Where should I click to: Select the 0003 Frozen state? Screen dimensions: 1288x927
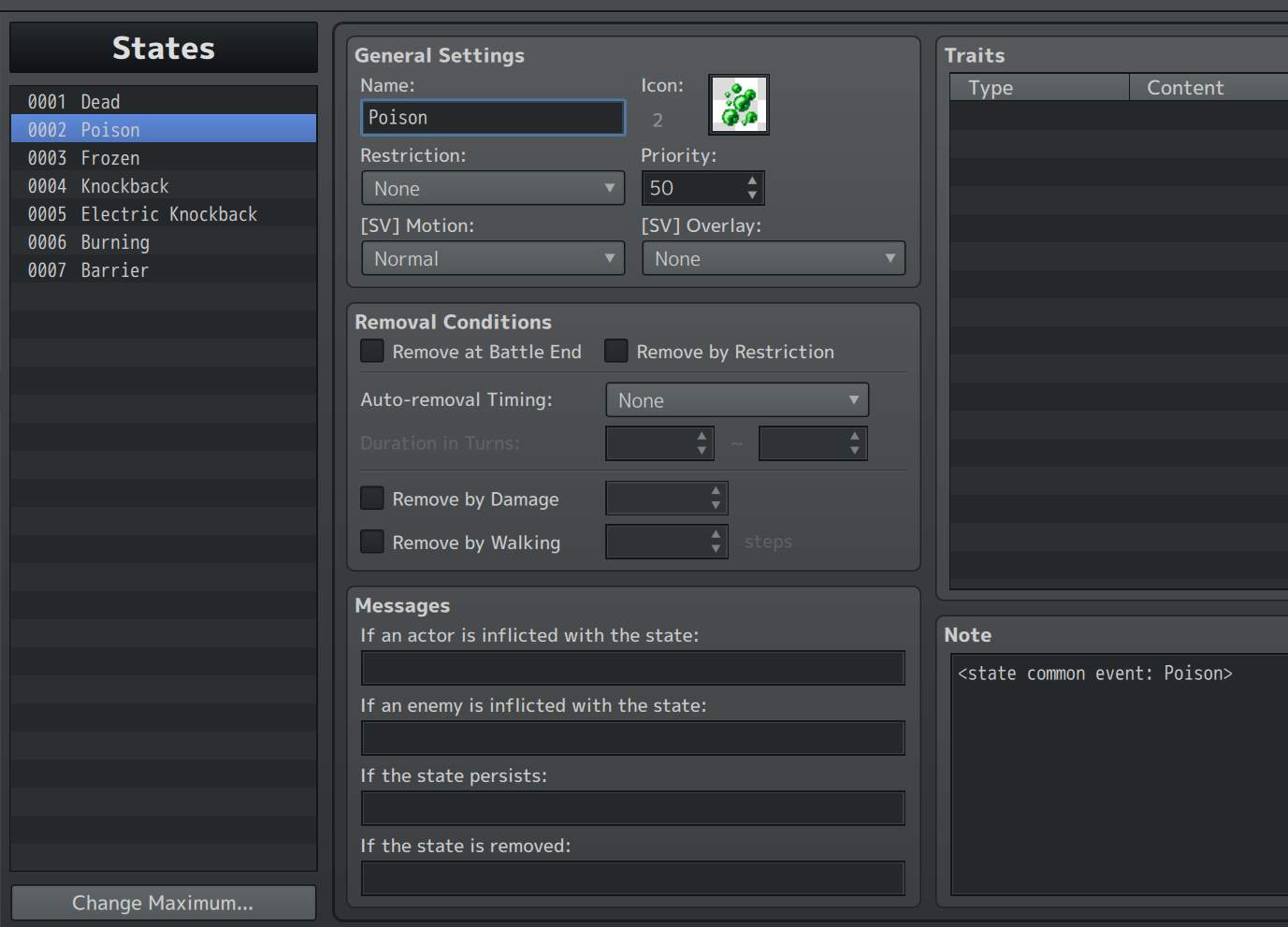point(164,157)
